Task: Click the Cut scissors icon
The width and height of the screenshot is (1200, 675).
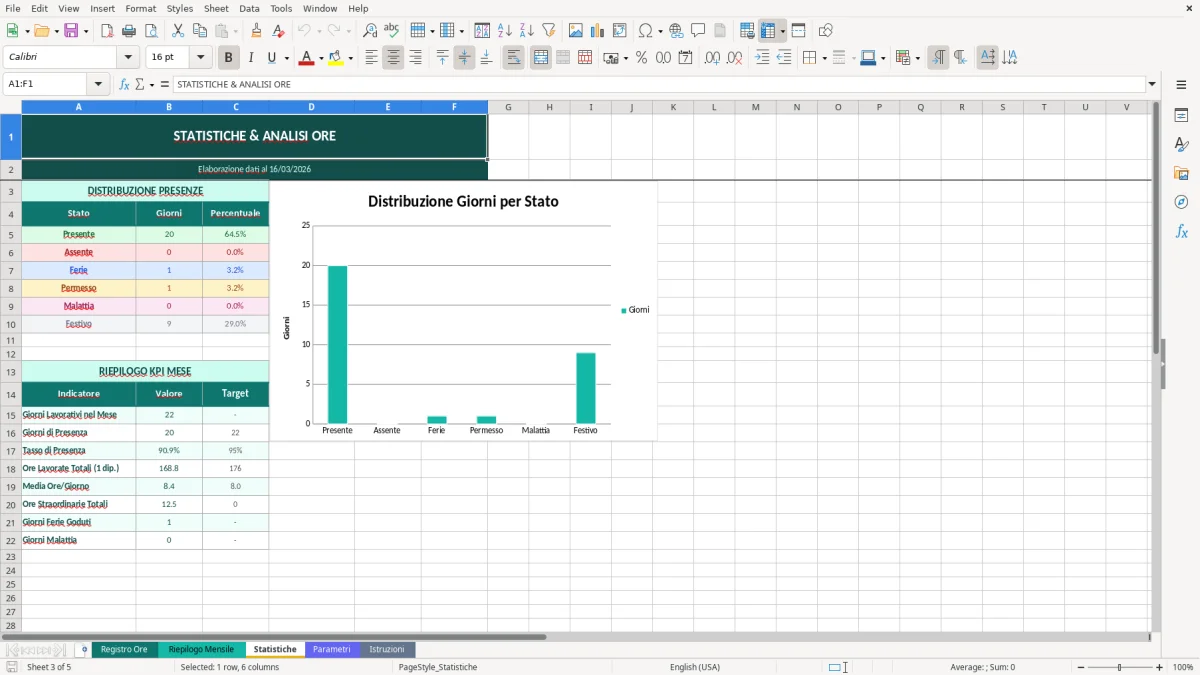Action: pos(178,31)
